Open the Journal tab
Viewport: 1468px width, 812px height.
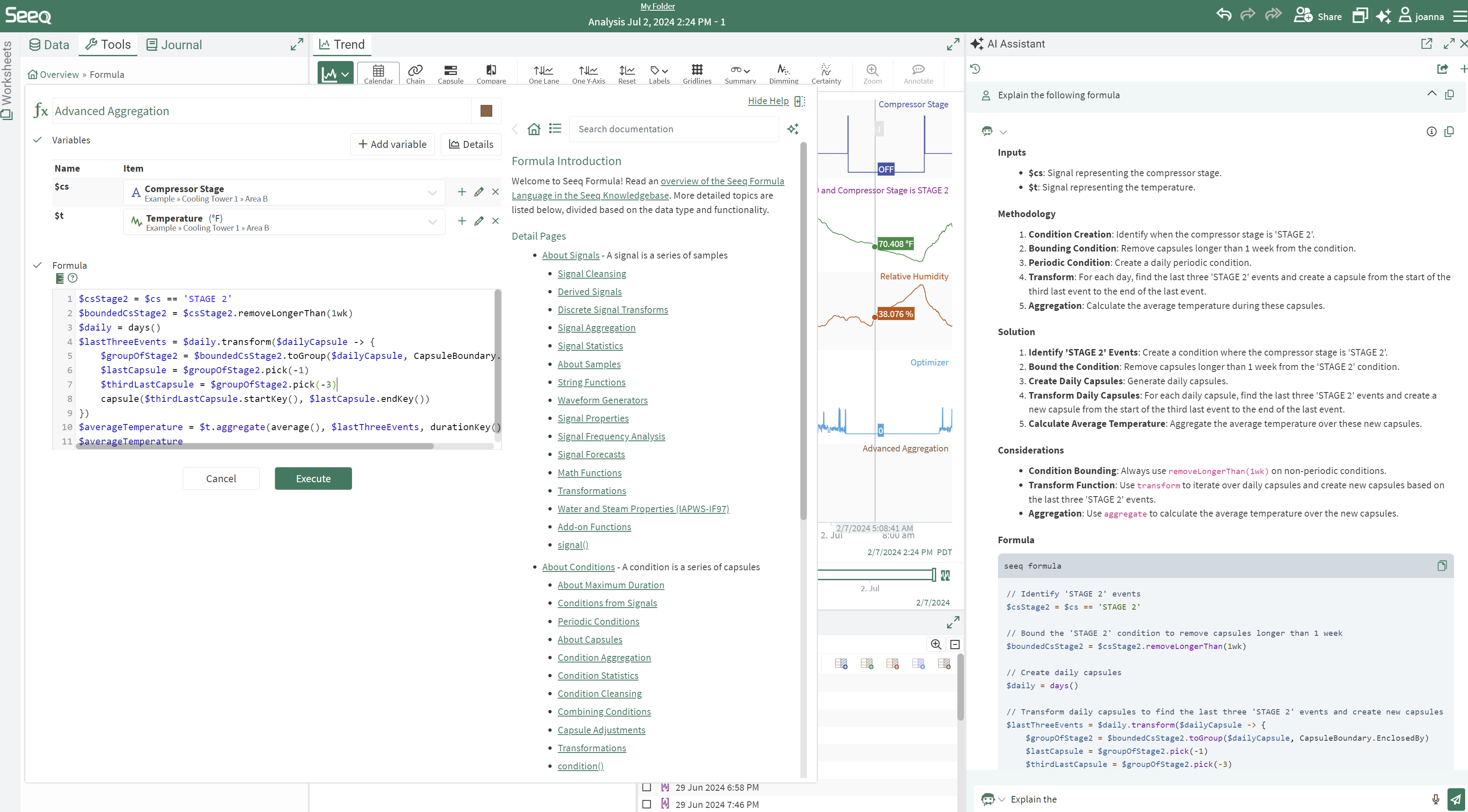[175, 44]
